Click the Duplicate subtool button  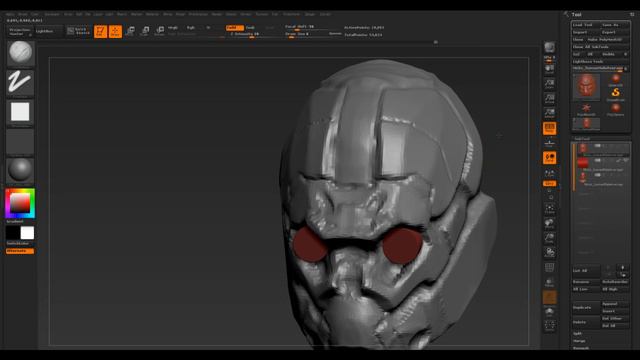point(586,307)
